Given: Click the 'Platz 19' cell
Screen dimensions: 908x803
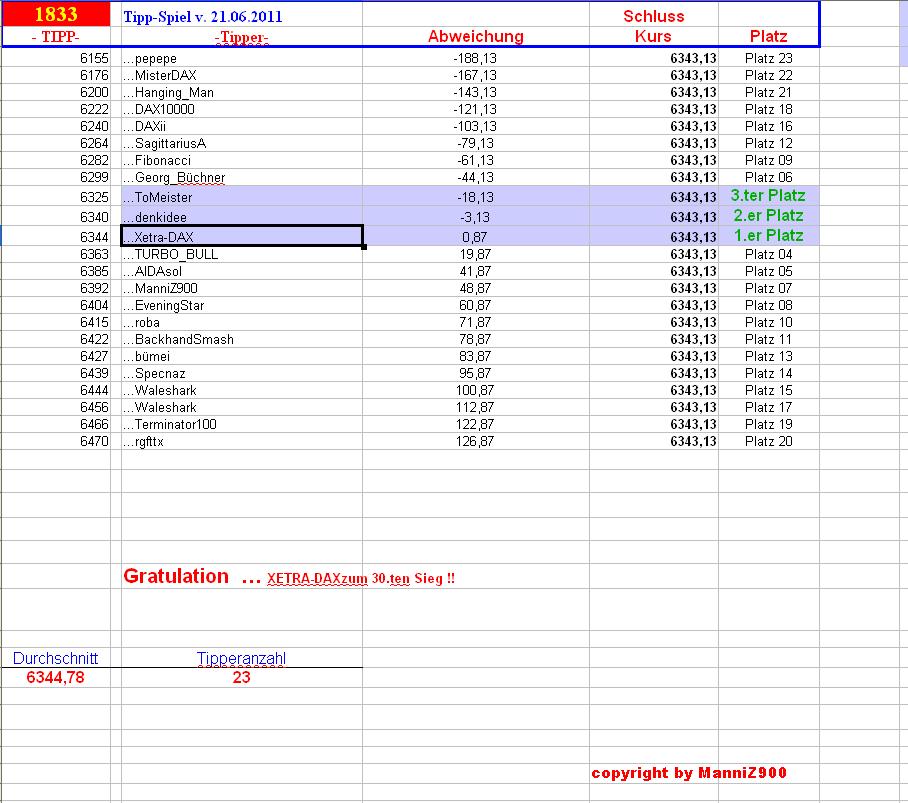Looking at the screenshot, I should click(768, 424).
